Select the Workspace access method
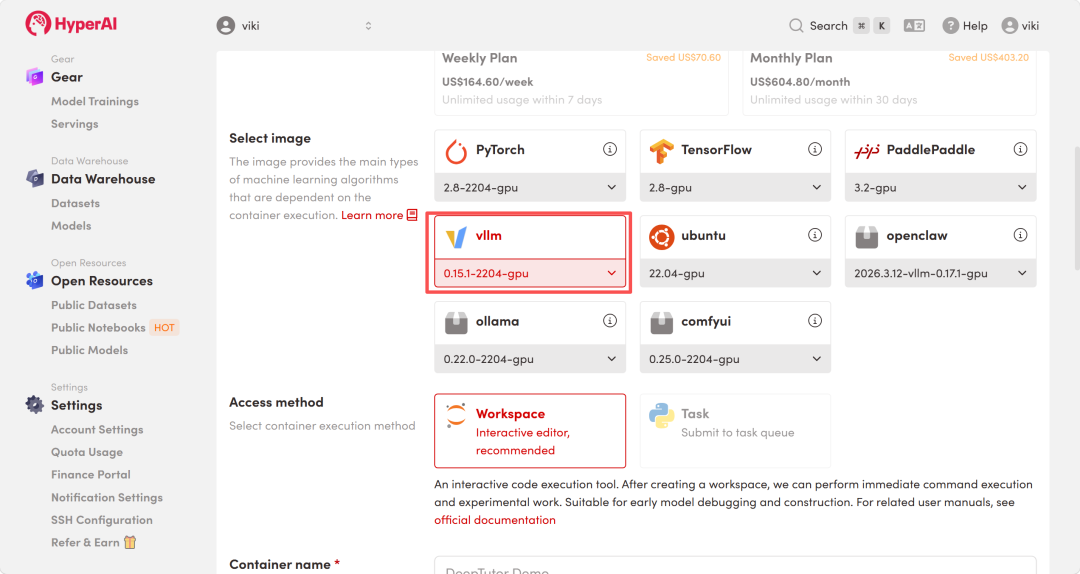The height and width of the screenshot is (574, 1080). pos(530,431)
